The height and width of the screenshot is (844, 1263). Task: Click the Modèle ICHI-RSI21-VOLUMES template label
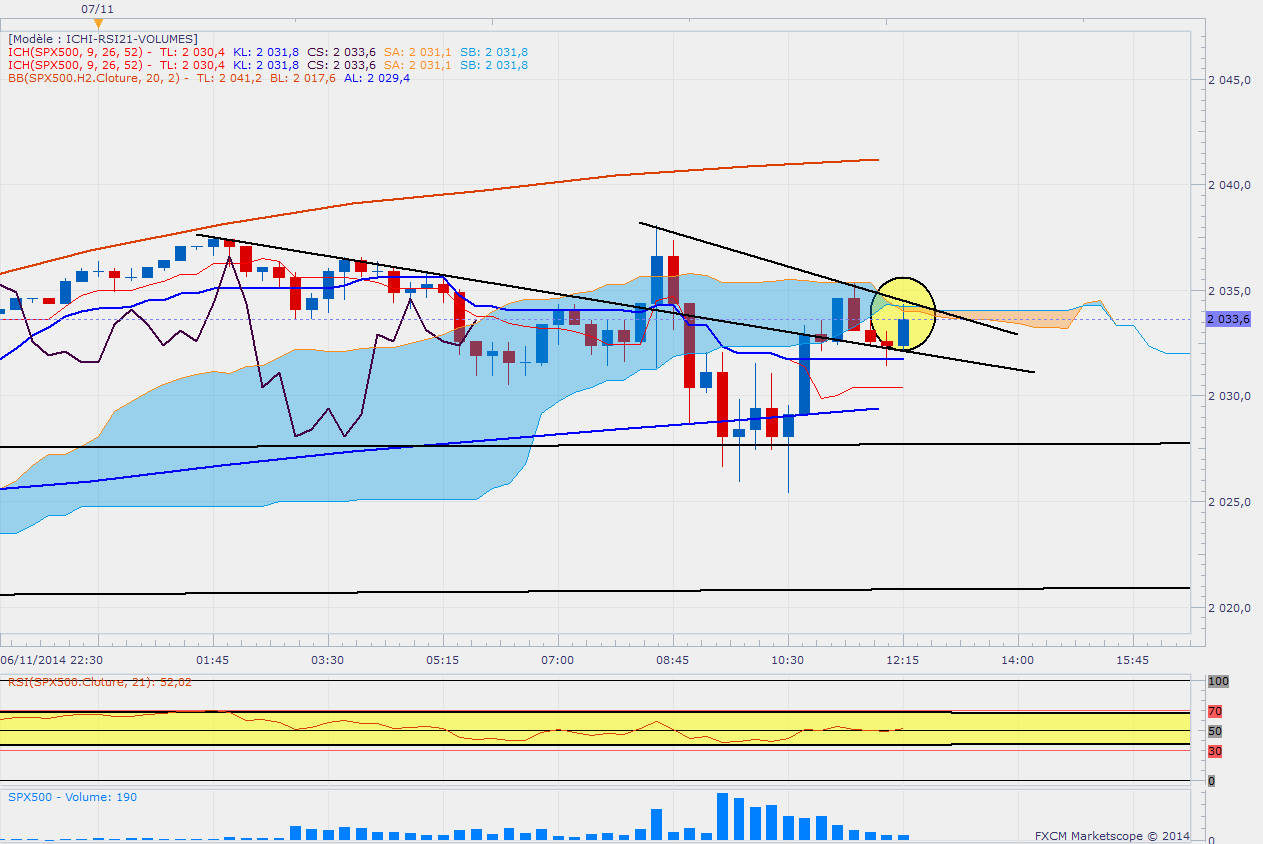[x=102, y=38]
